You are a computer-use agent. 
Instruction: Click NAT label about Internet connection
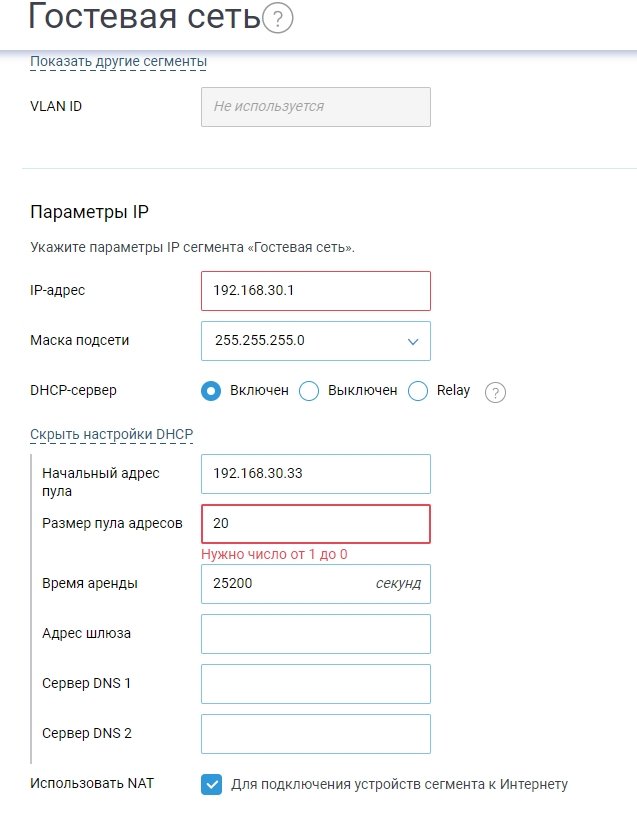coord(400,784)
